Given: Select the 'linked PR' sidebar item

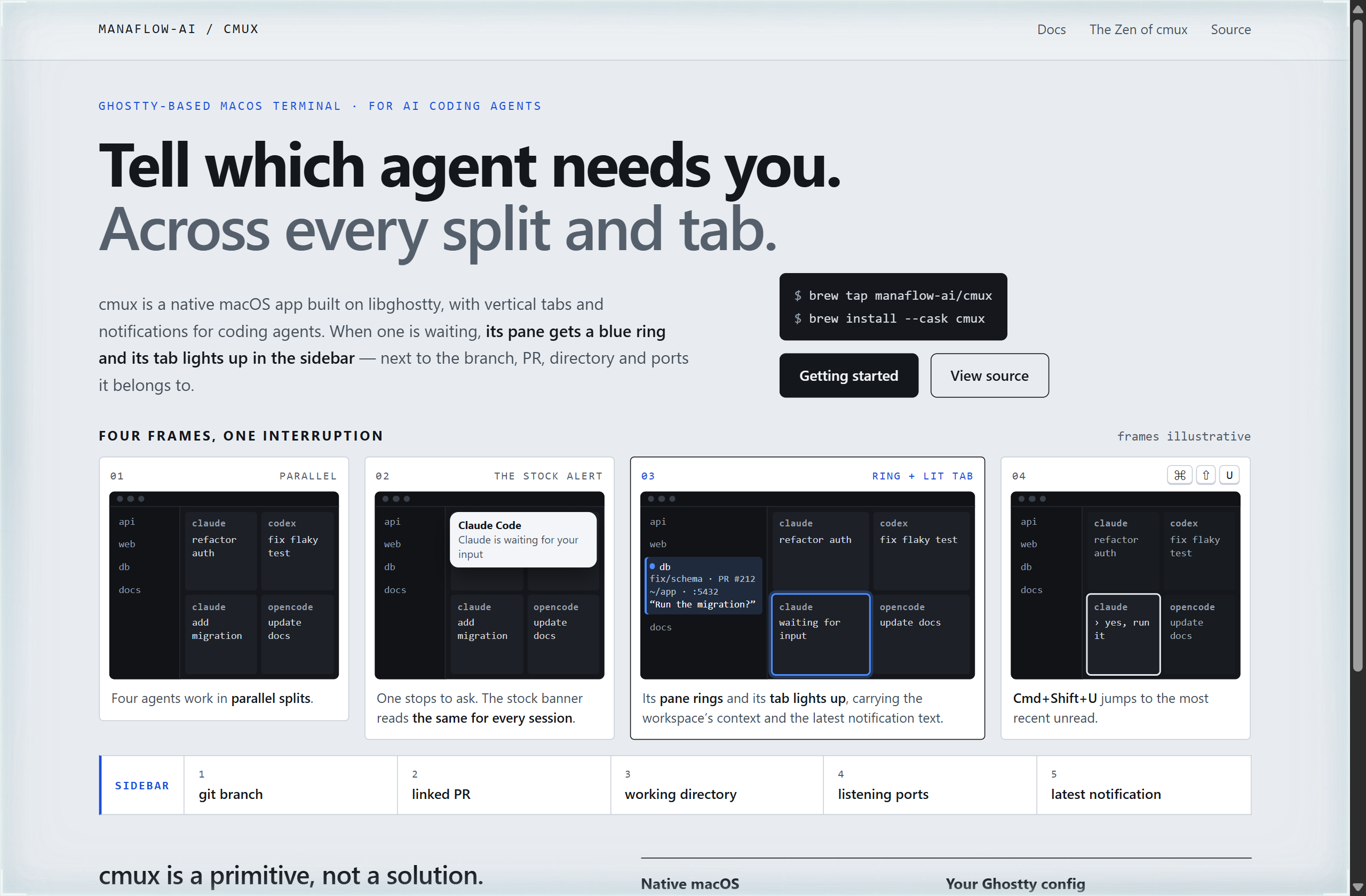Looking at the screenshot, I should [503, 785].
